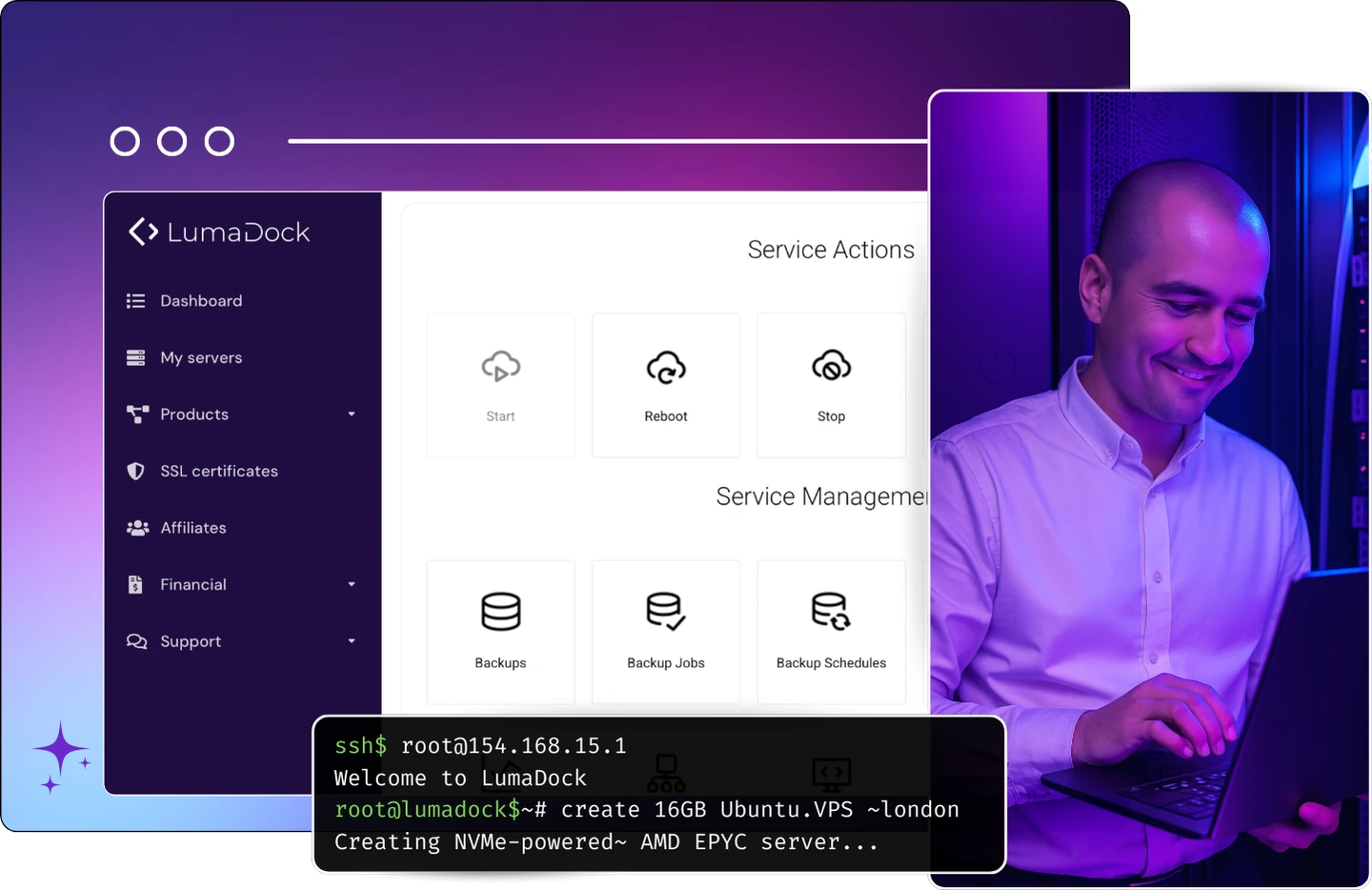Open the SSL certificates page
Viewport: 1372px width, 890px height.
pos(219,471)
